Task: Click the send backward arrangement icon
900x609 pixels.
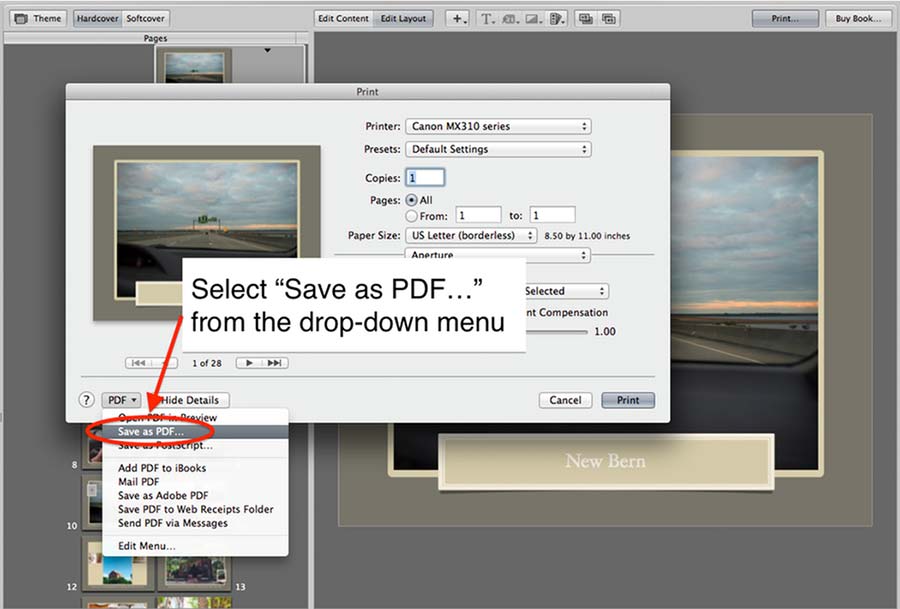Action: [608, 18]
